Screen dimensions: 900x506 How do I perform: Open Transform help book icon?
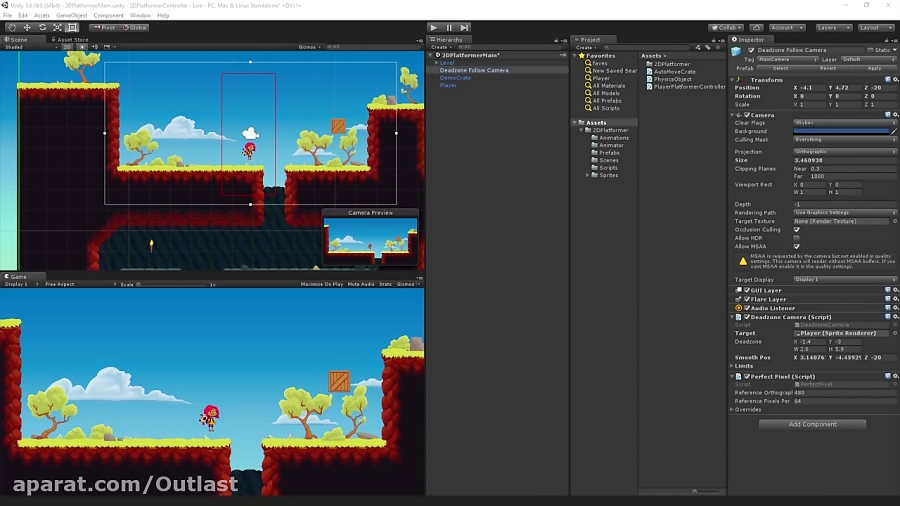[887, 80]
